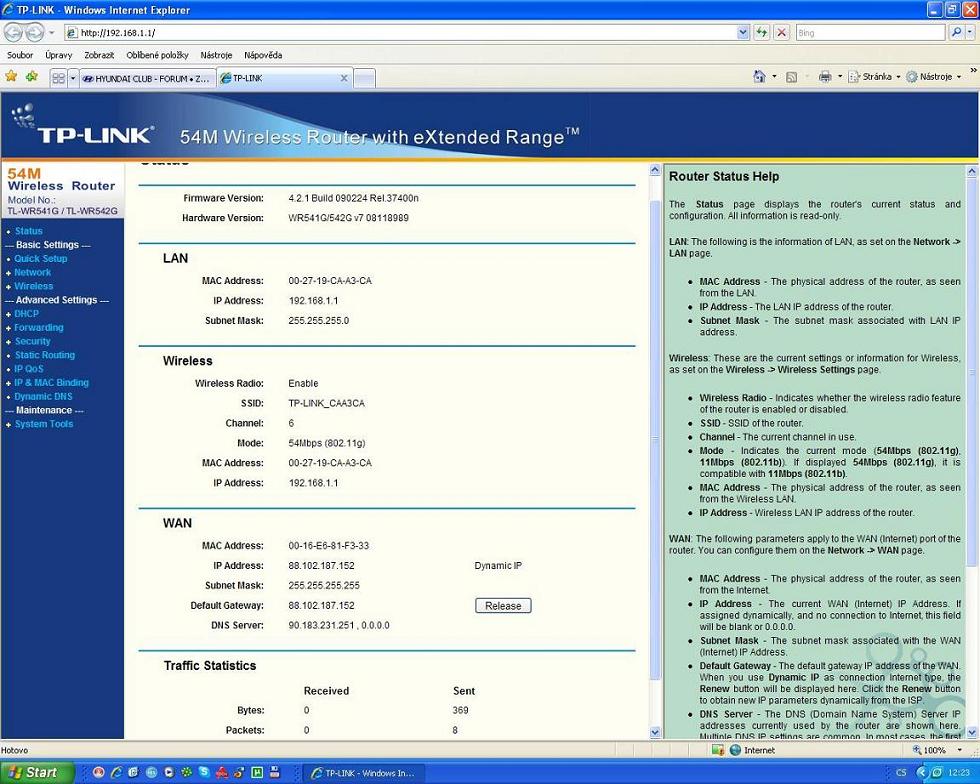
Task: Expand the Security sidebar section
Action: point(32,341)
